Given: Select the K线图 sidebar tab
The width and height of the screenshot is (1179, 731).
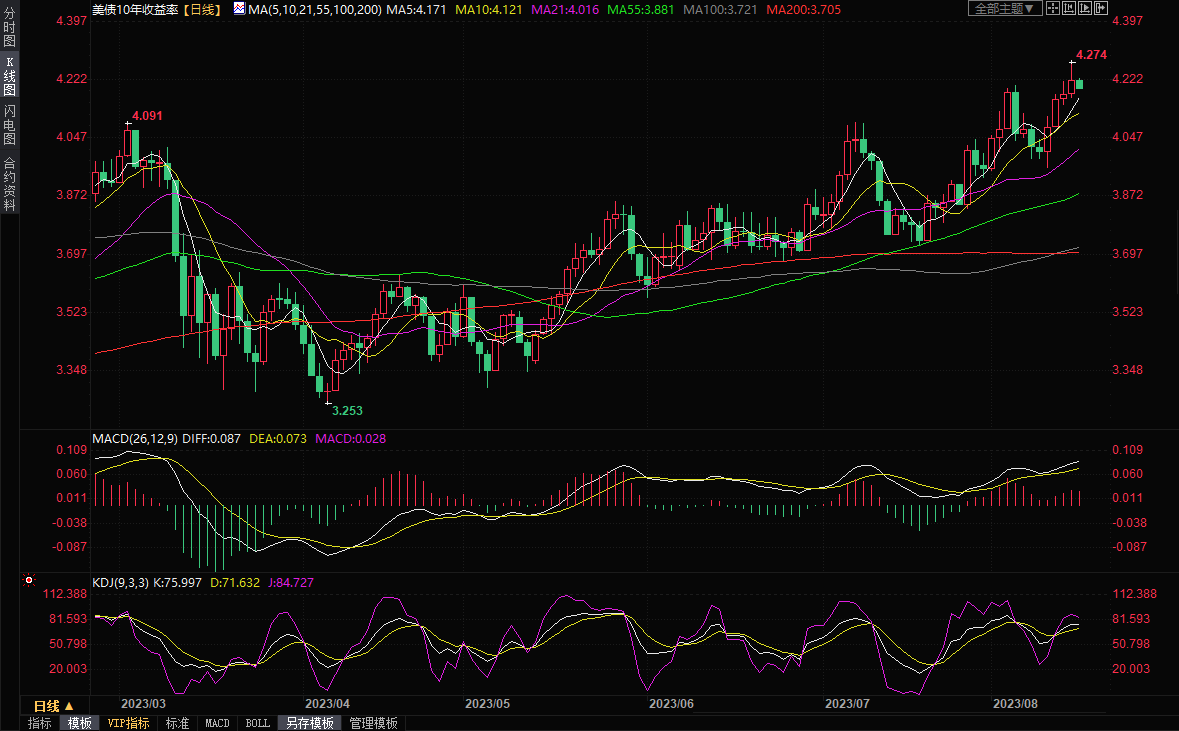Looking at the screenshot, I should [9, 76].
